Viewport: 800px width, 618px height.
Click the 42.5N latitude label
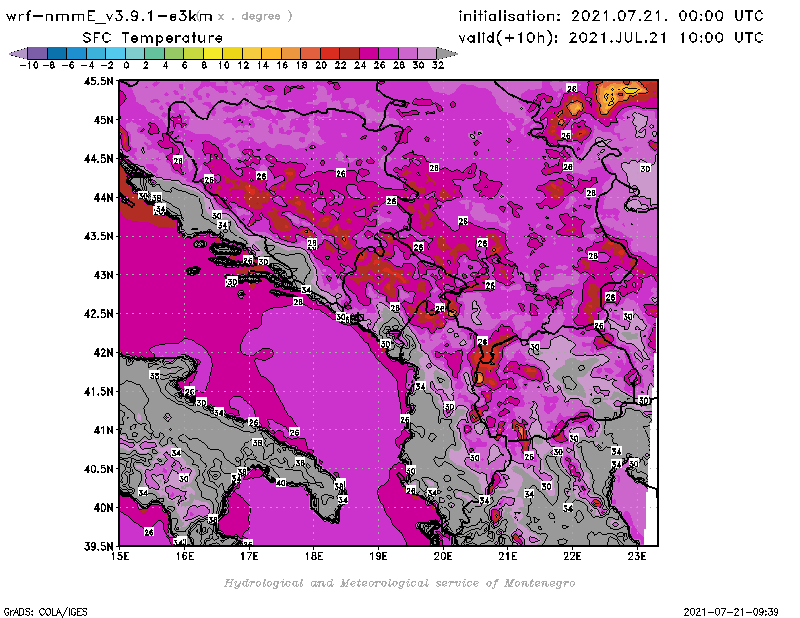pyautogui.click(x=98, y=314)
